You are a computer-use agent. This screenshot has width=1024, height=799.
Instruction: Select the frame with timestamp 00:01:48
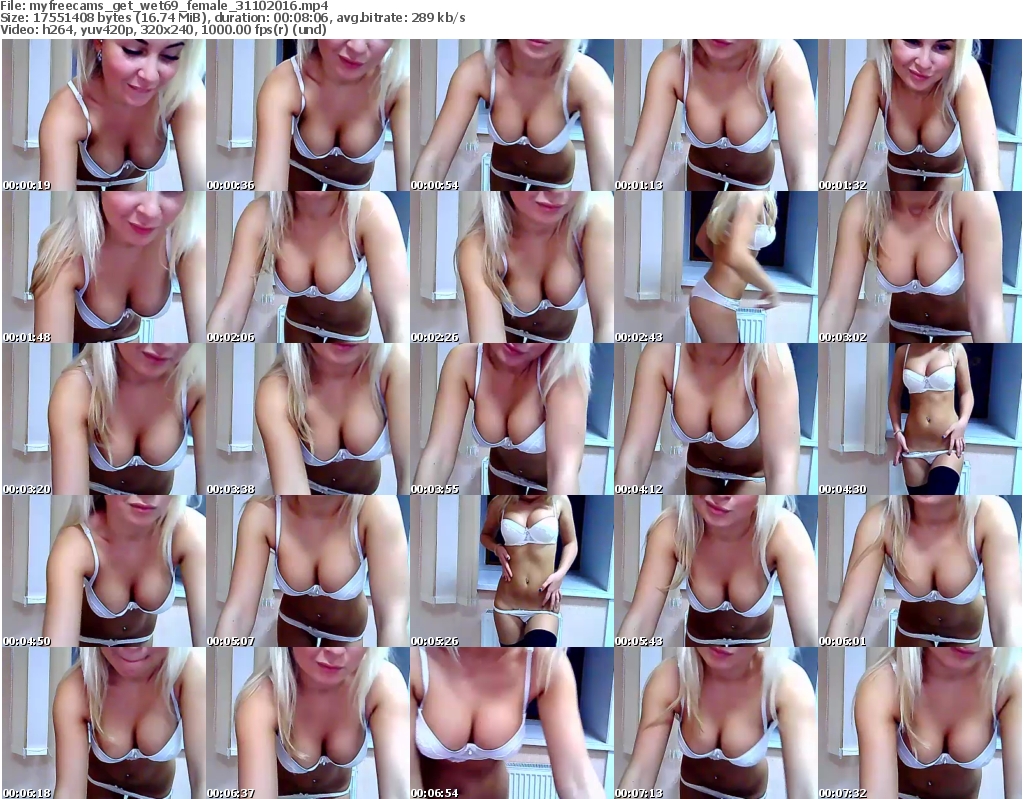pos(104,267)
